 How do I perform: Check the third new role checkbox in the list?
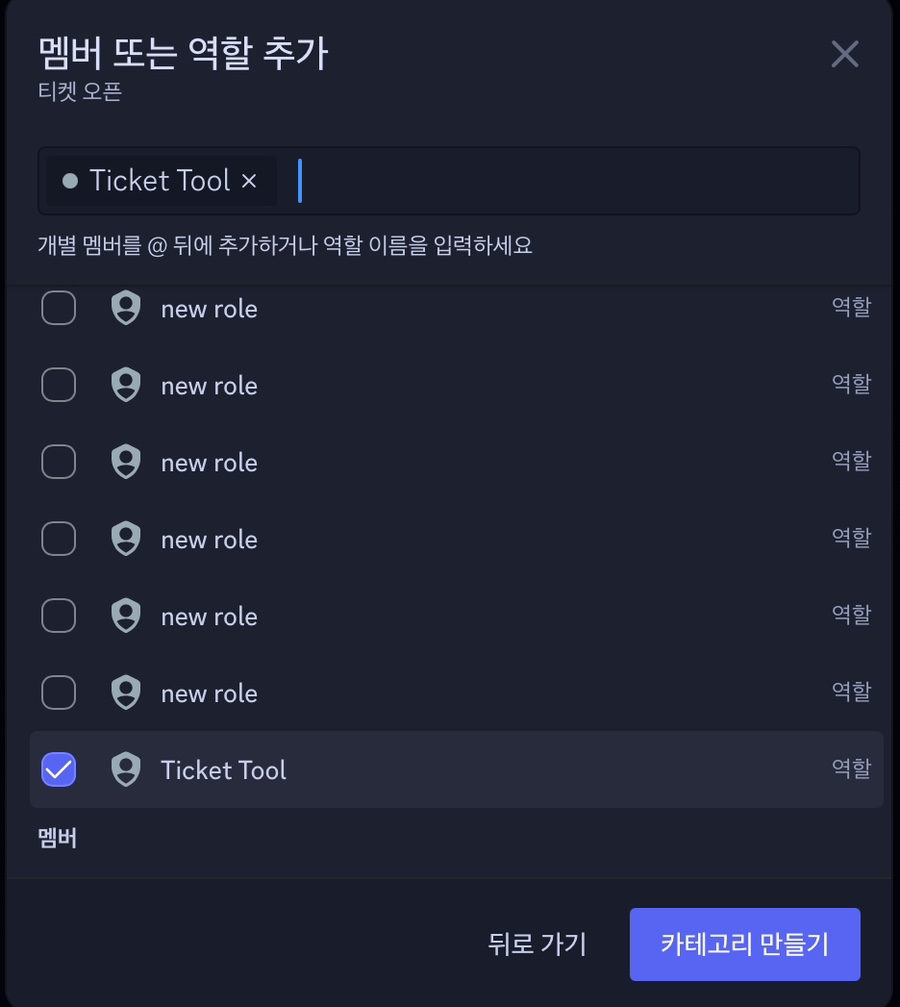tap(58, 462)
